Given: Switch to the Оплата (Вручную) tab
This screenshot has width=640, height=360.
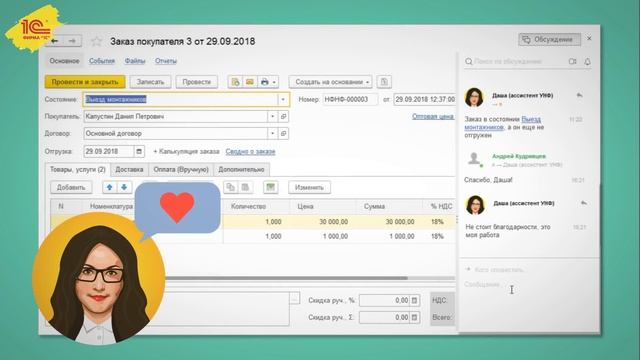Looking at the screenshot, I should [x=181, y=169].
